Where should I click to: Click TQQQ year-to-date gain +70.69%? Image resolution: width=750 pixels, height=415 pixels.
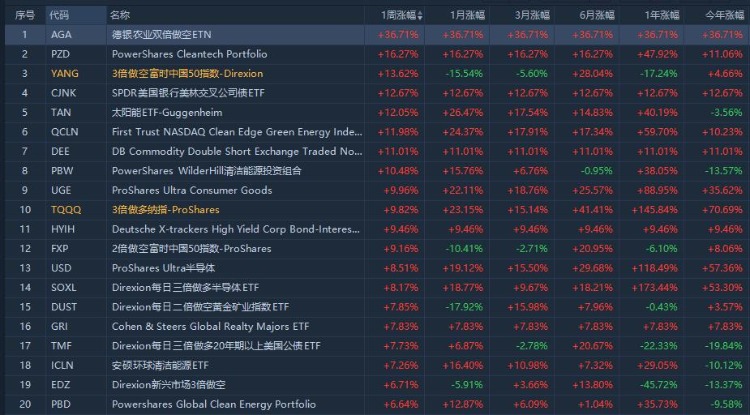[x=722, y=209]
